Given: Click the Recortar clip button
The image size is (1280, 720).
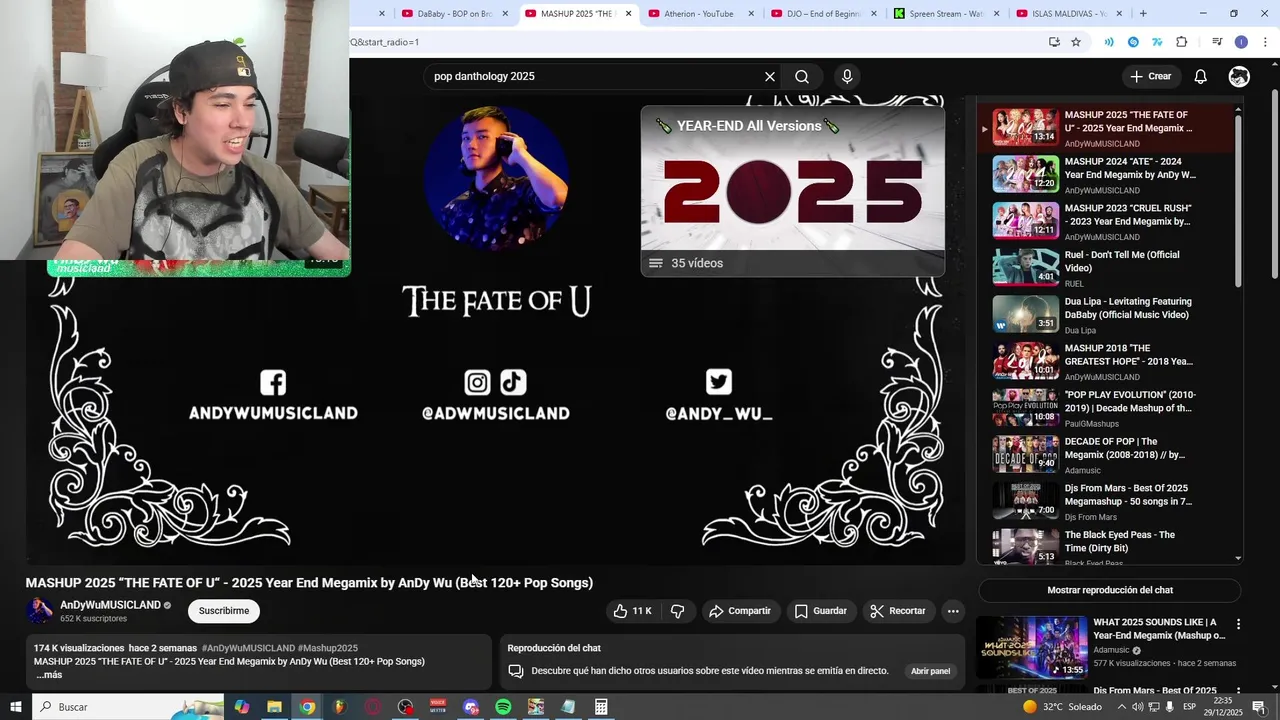Looking at the screenshot, I should [897, 611].
